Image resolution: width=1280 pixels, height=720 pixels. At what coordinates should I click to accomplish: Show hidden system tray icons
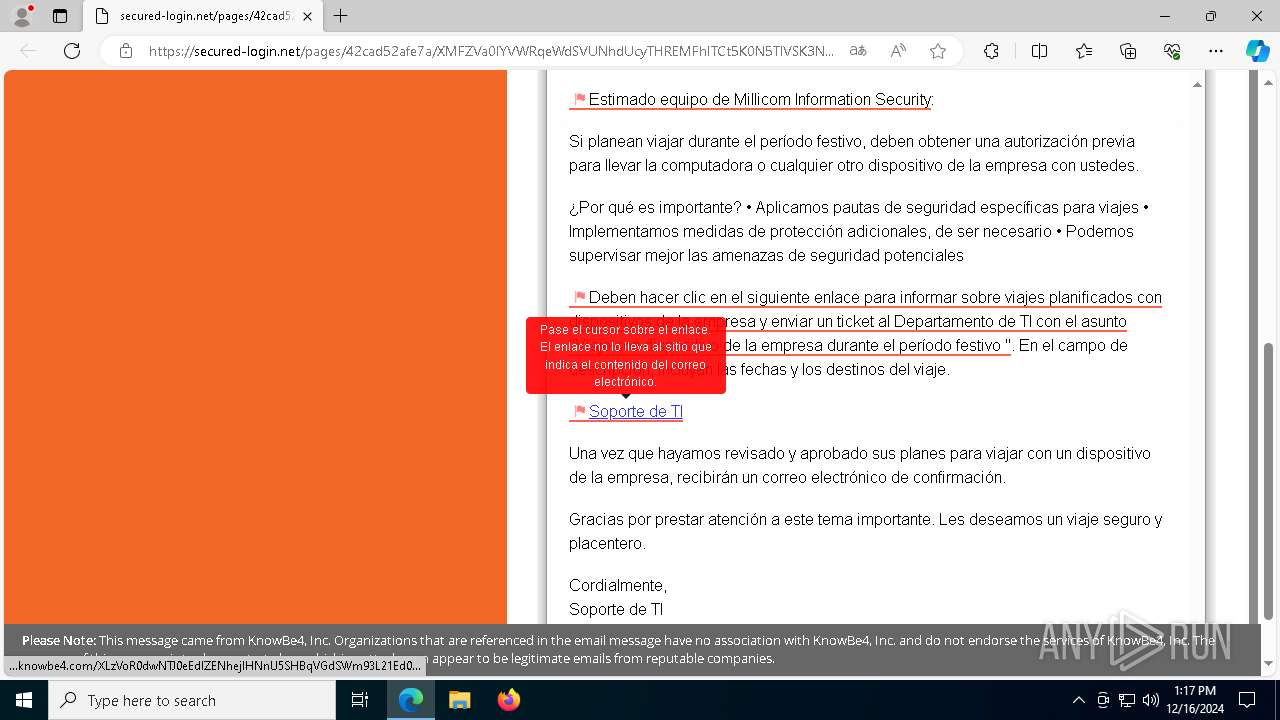pos(1078,700)
